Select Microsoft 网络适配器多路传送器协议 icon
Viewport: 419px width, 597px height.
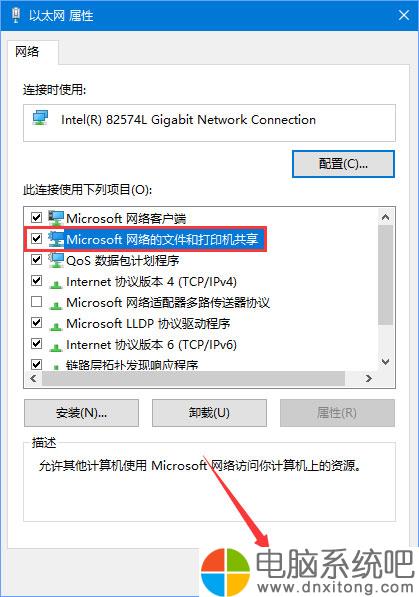point(56,304)
